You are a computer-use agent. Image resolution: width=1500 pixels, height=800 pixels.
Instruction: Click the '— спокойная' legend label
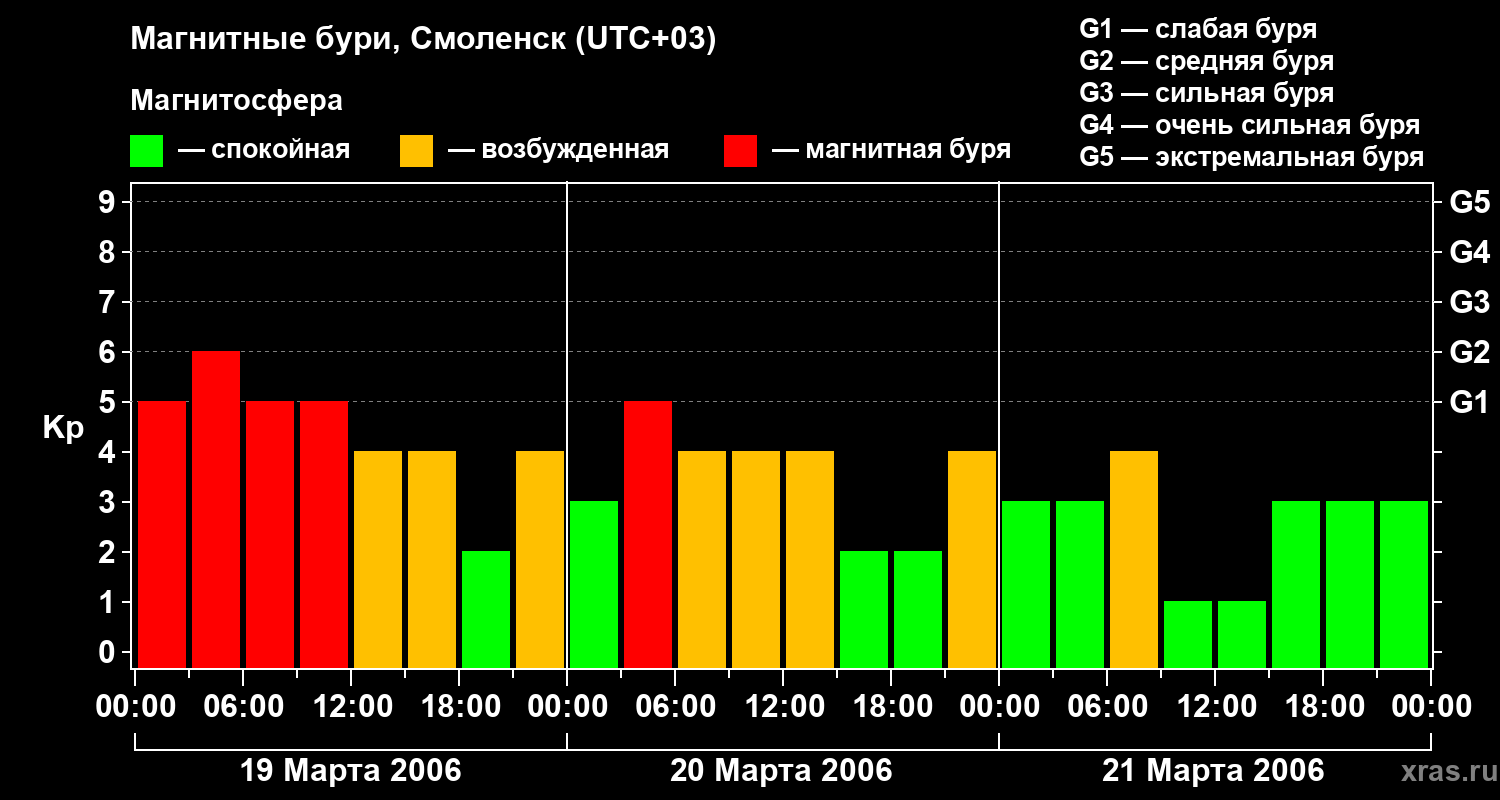click(x=264, y=150)
